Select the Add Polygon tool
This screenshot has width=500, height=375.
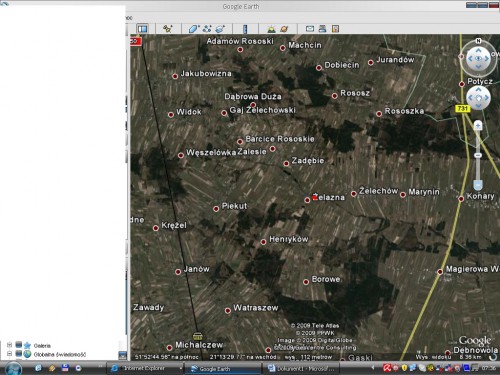[x=194, y=29]
